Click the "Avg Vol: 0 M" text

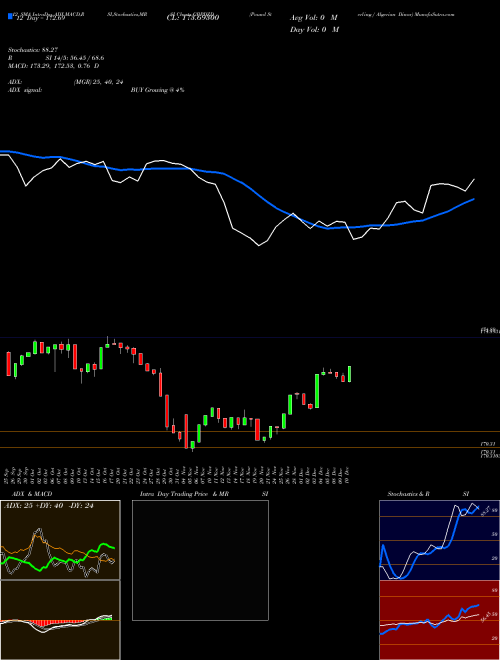[x=313, y=18]
